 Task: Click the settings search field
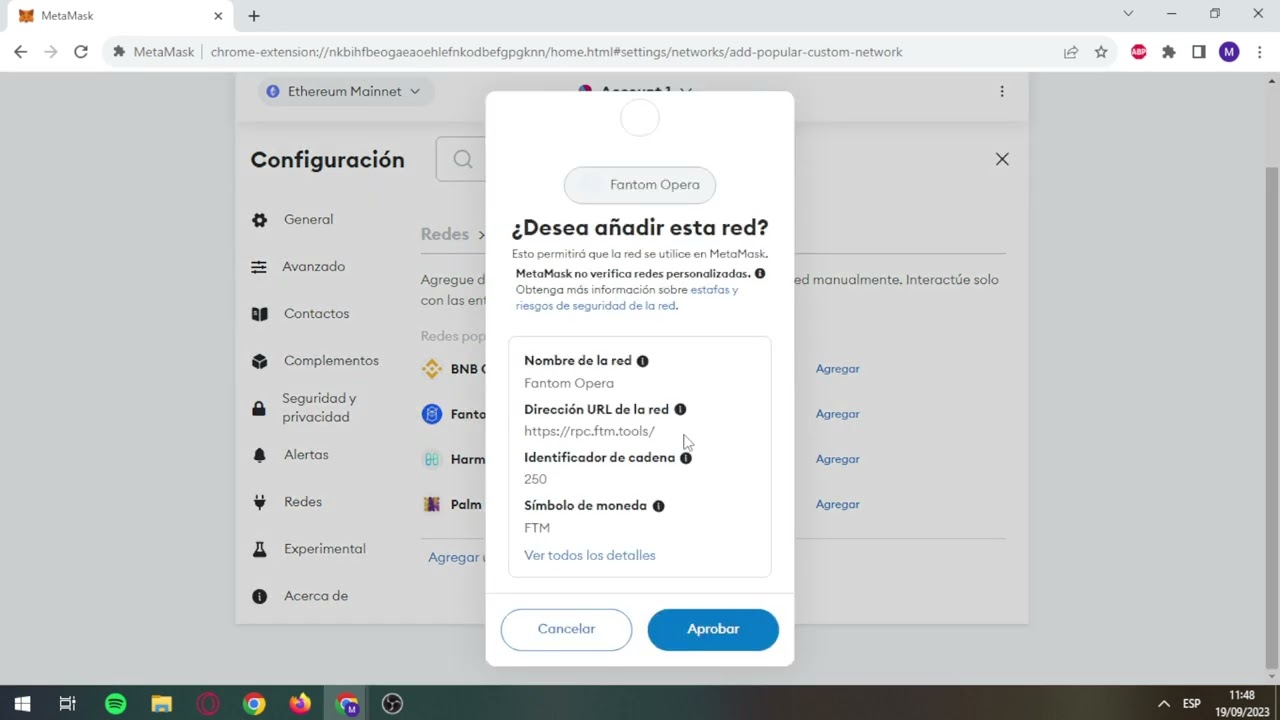coord(463,160)
